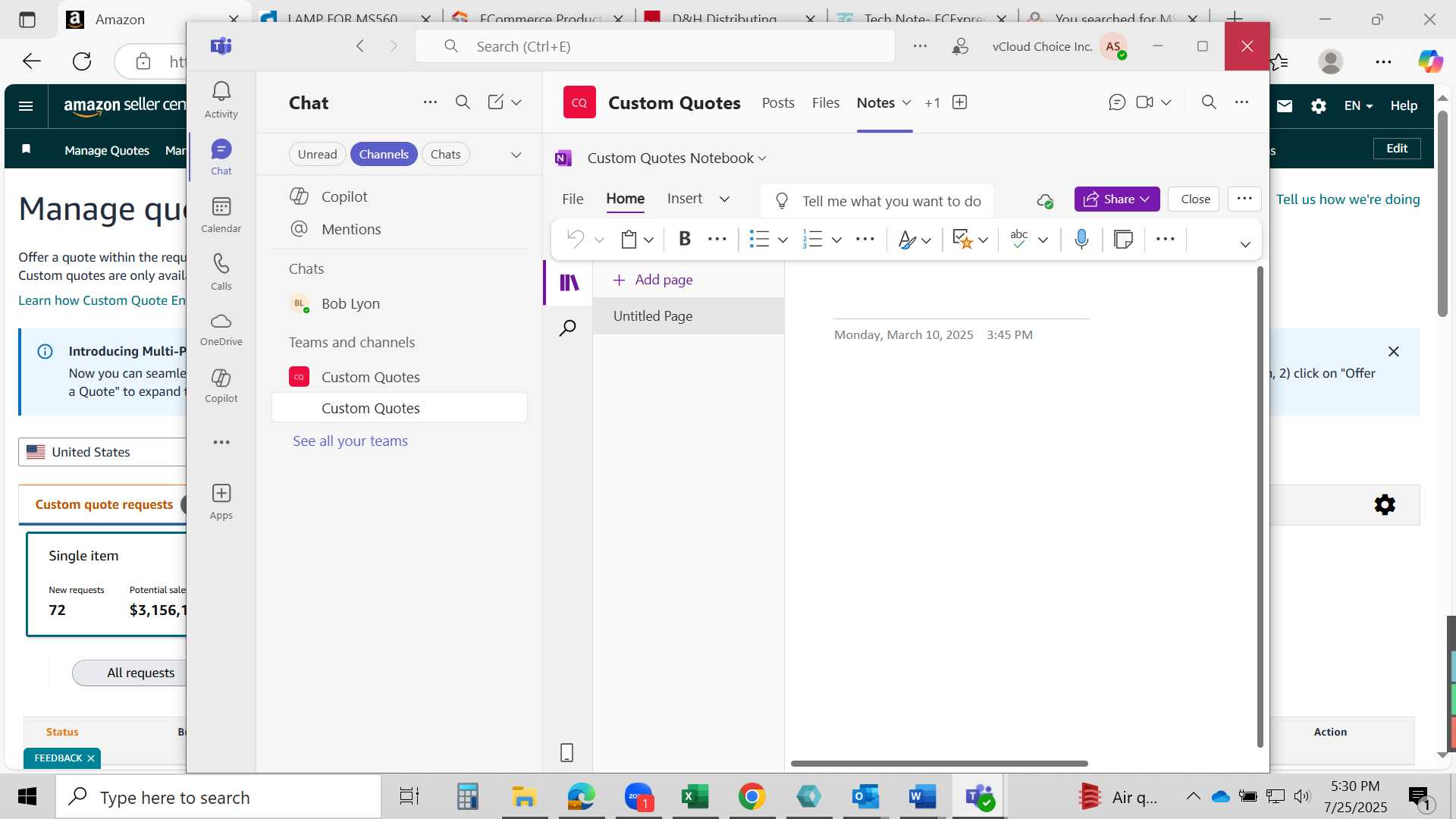The width and height of the screenshot is (1456, 819).
Task: Click the bullet list icon
Action: click(759, 240)
